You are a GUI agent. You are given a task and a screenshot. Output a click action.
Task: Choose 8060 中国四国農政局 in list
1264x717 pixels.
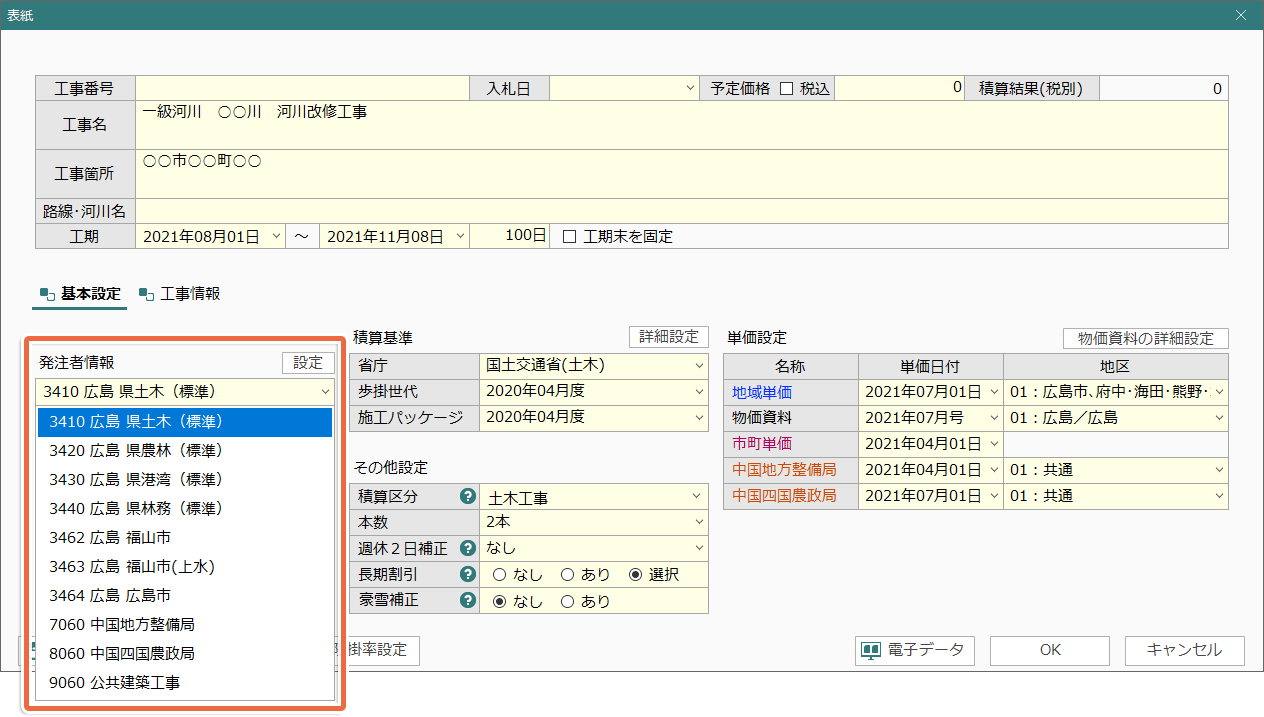click(185, 654)
